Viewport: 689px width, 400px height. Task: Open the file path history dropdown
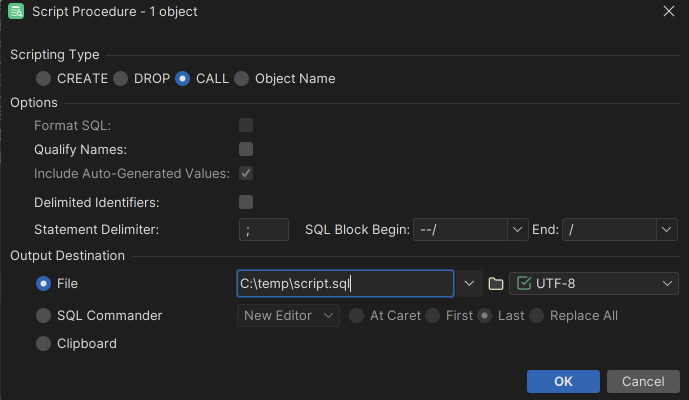tap(468, 284)
